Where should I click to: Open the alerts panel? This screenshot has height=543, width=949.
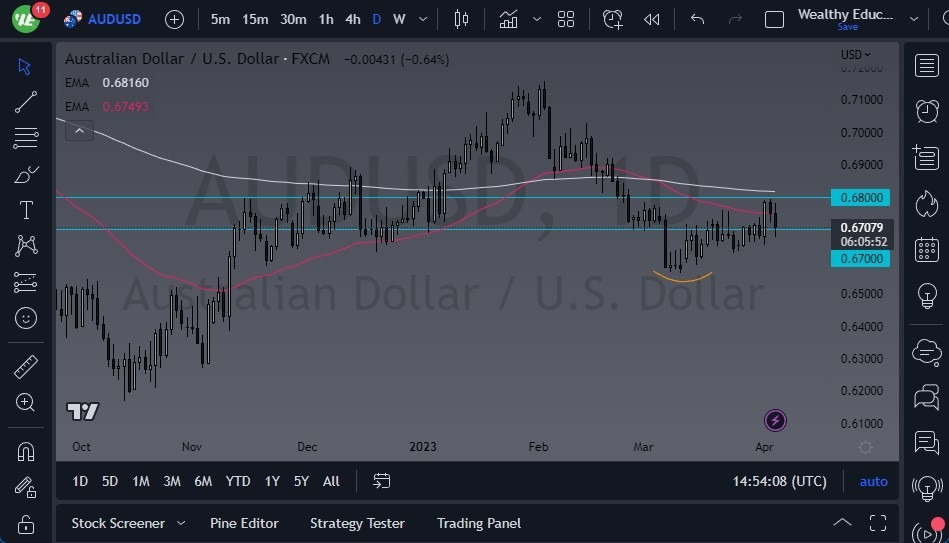point(927,111)
